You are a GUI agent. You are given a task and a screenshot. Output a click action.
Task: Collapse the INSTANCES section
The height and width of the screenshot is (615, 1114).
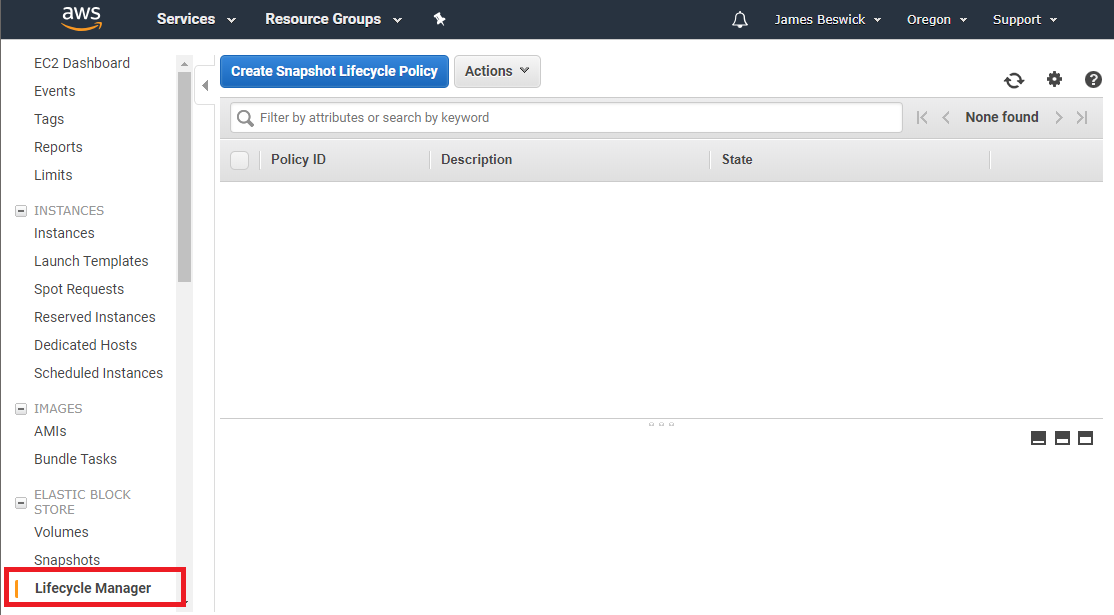pyautogui.click(x=21, y=211)
